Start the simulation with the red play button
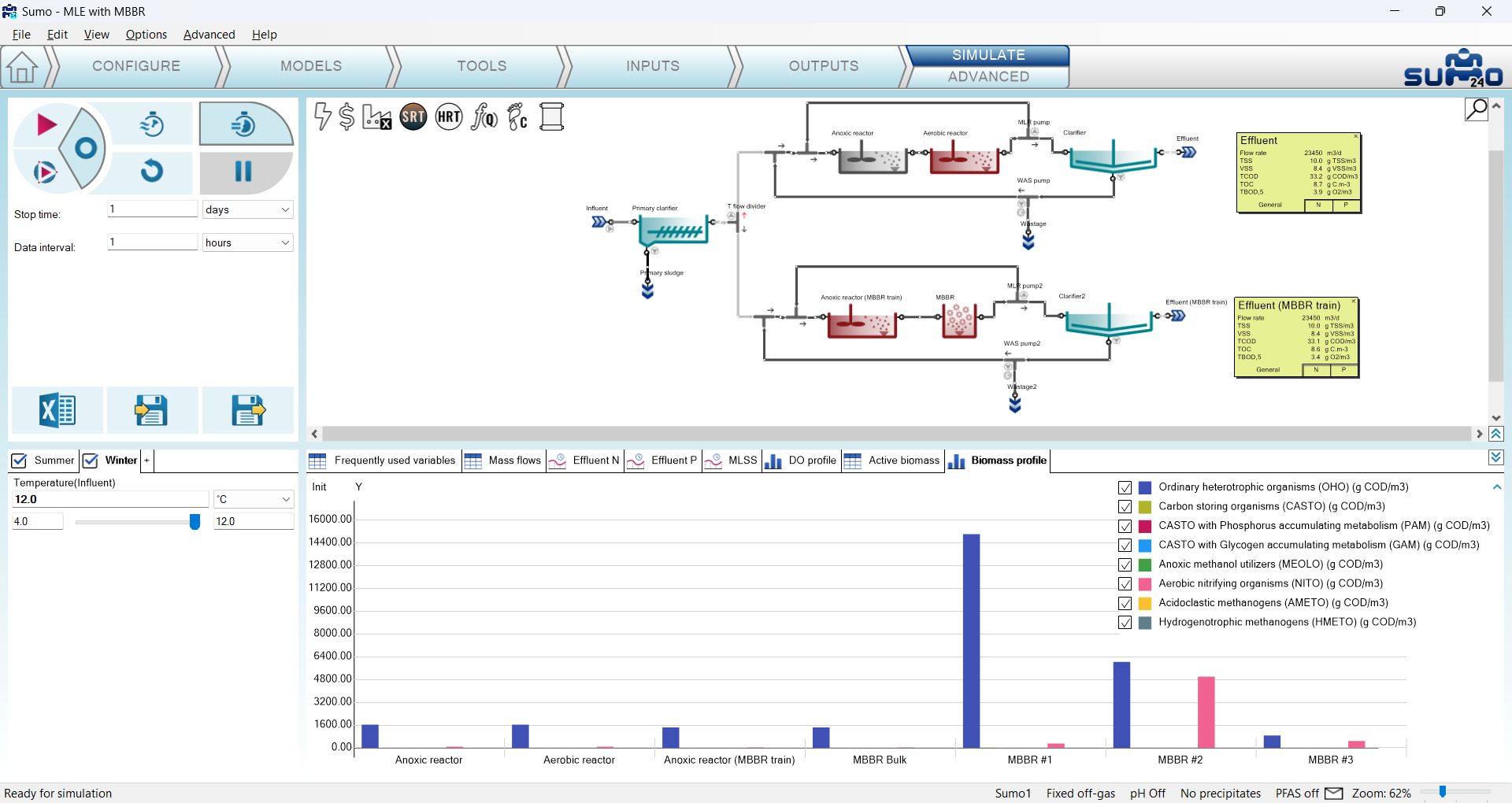This screenshot has height=803, width=1512. (x=46, y=124)
